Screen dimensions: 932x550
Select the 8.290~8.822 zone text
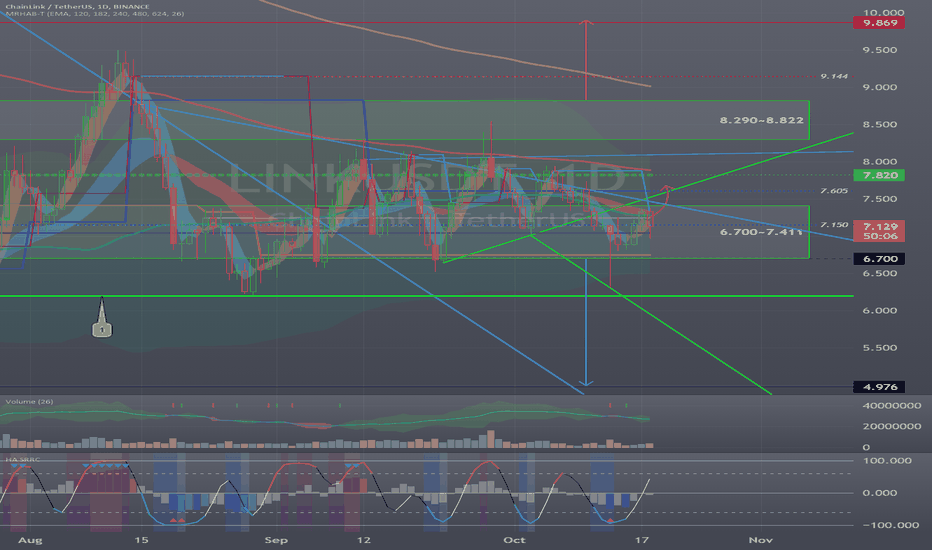tap(761, 121)
